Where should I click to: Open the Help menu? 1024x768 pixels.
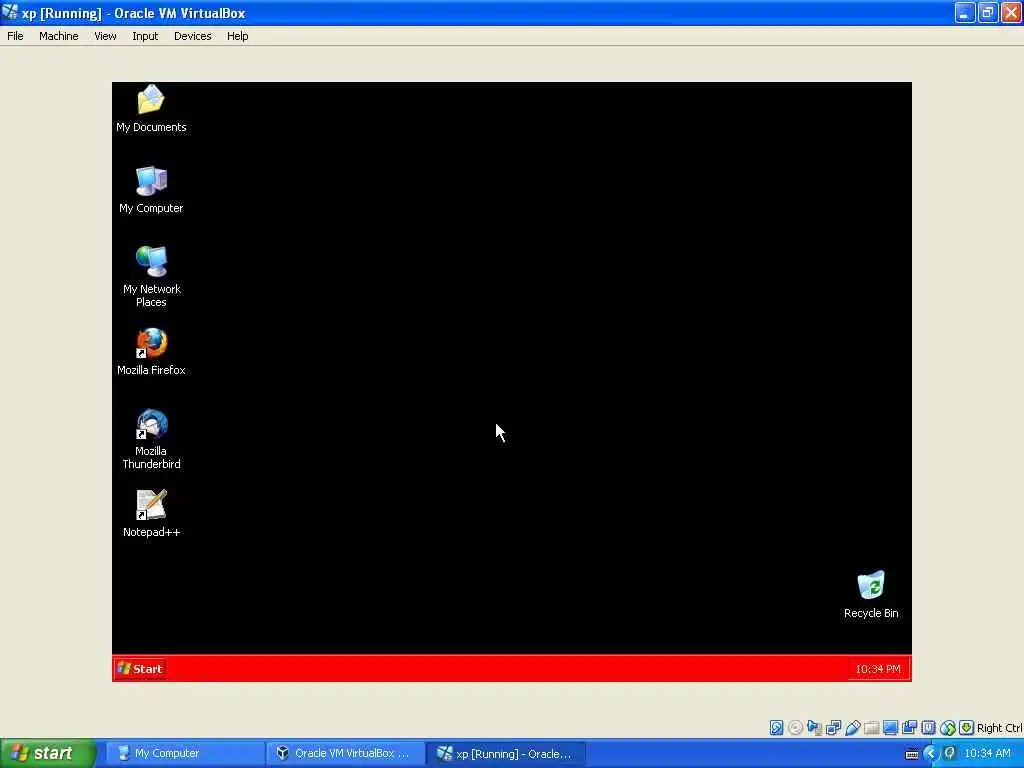(x=238, y=36)
